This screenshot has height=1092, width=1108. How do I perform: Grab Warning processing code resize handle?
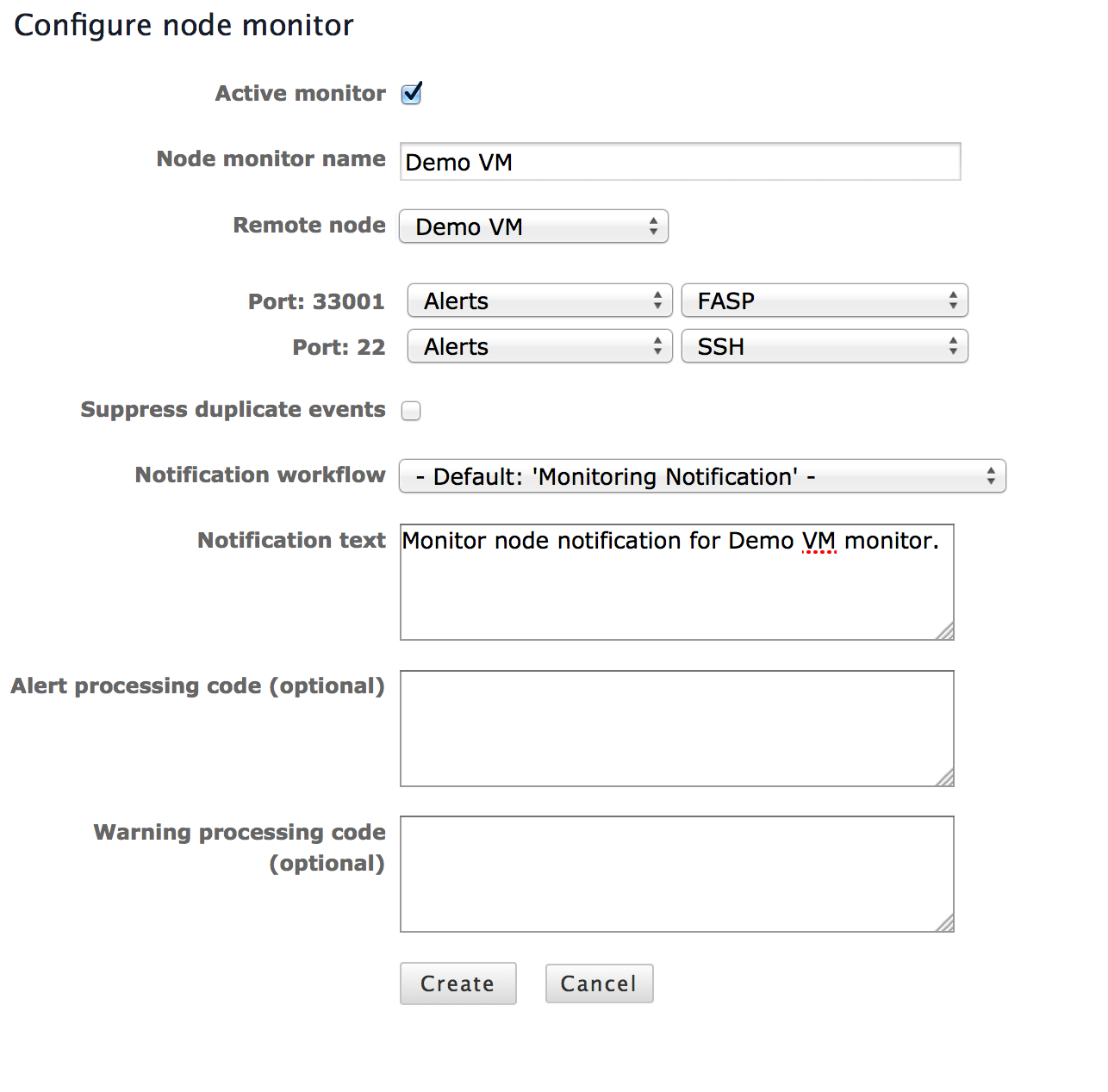(x=946, y=924)
